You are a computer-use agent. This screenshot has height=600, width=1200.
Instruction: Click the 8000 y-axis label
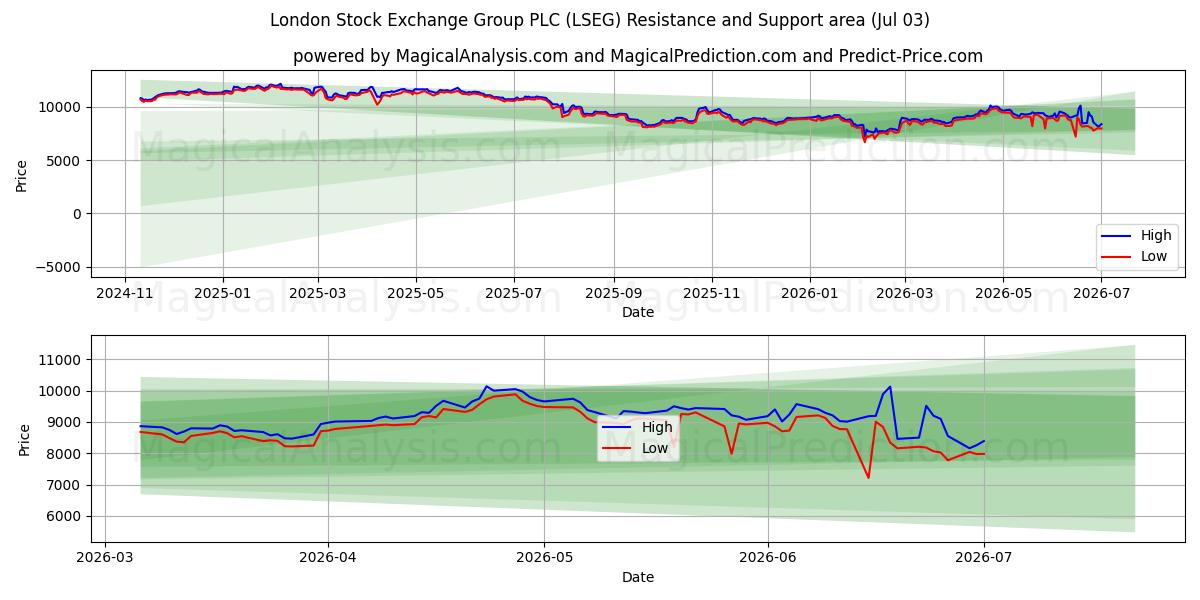65,454
